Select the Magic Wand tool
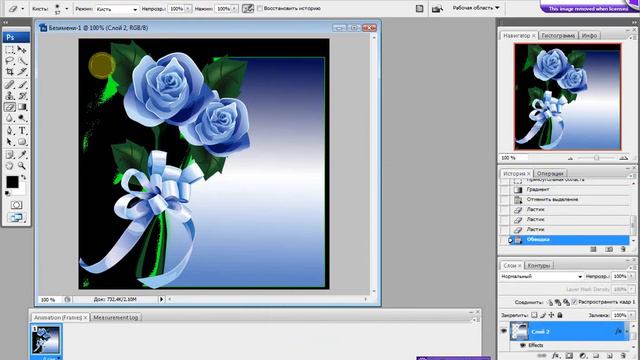Screen dimensions: 640x360 22,61
